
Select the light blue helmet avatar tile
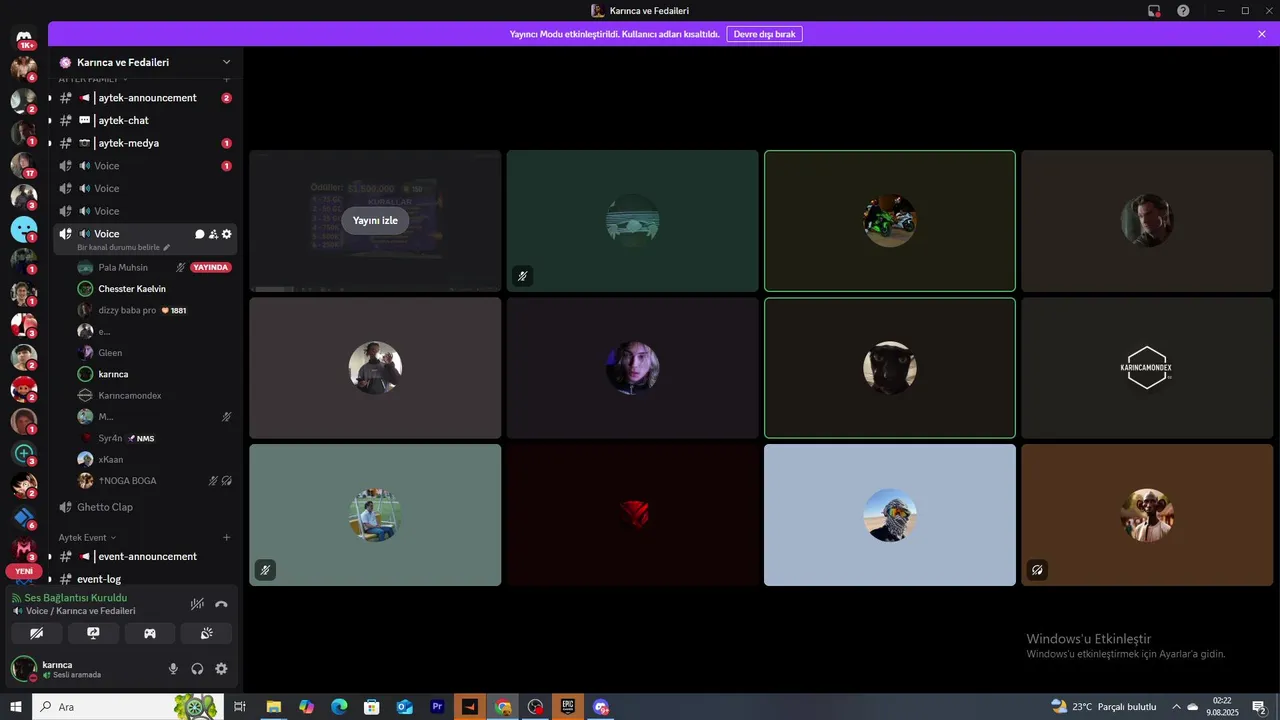(890, 515)
